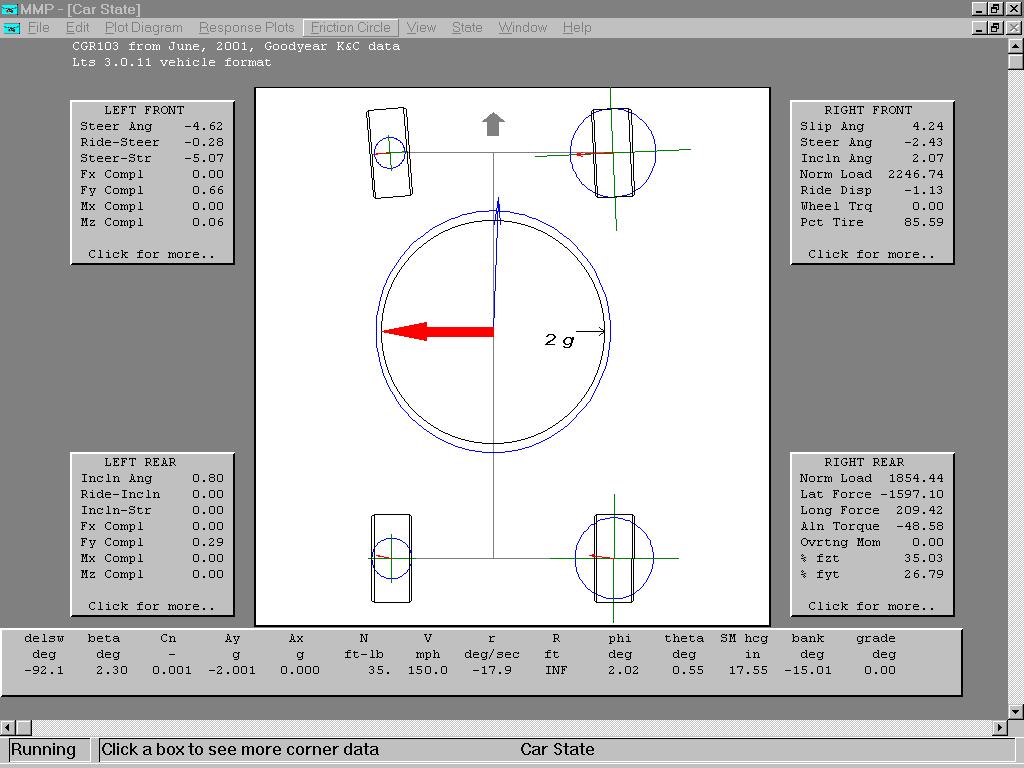
Task: Open the File menu
Action: click(39, 27)
